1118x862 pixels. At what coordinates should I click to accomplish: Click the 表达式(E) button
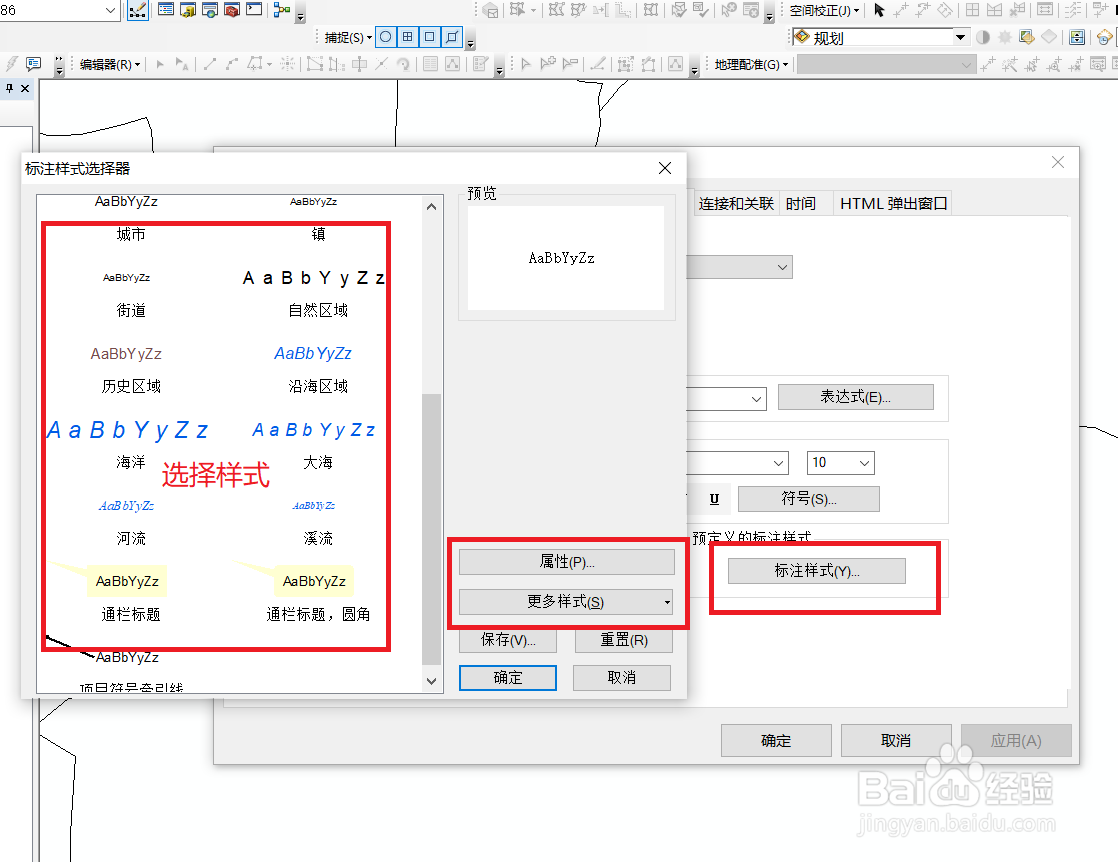click(x=856, y=397)
